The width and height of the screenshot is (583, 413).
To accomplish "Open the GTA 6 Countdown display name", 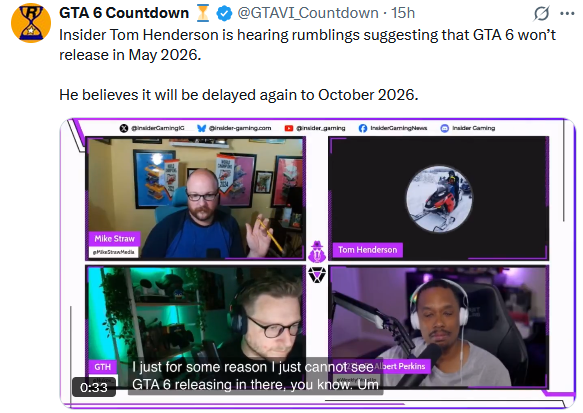I will [x=124, y=13].
